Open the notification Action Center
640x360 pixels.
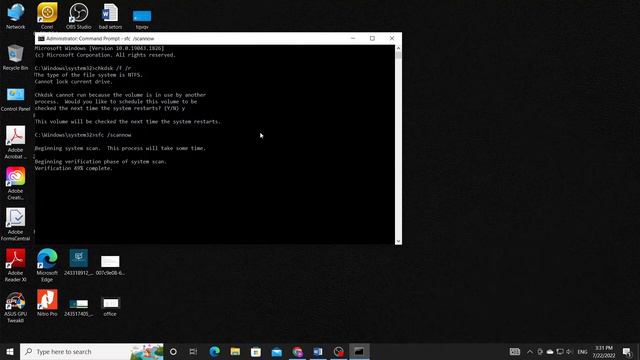click(x=627, y=351)
